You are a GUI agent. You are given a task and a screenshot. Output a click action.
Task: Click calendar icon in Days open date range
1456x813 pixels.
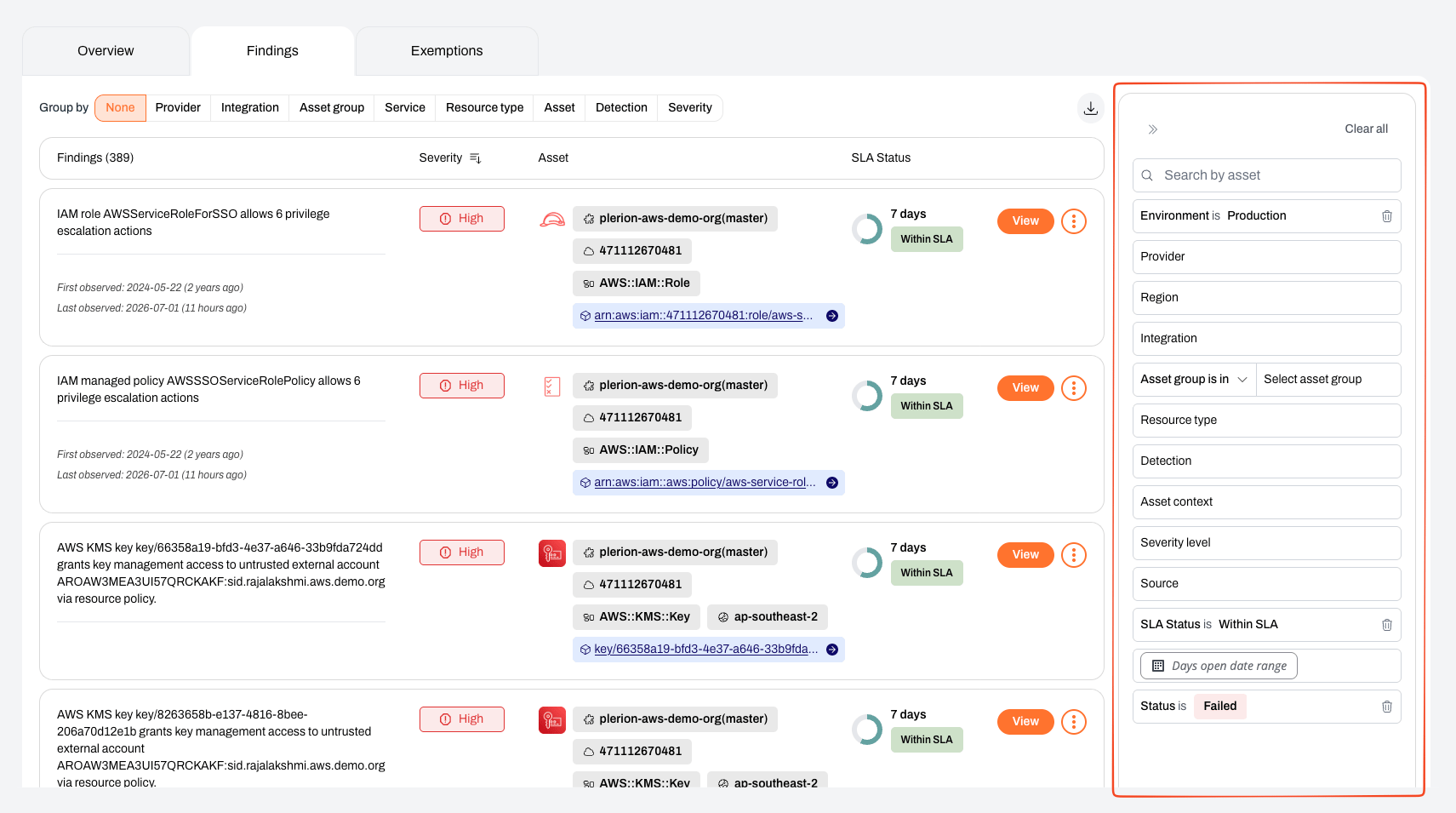tap(1158, 666)
